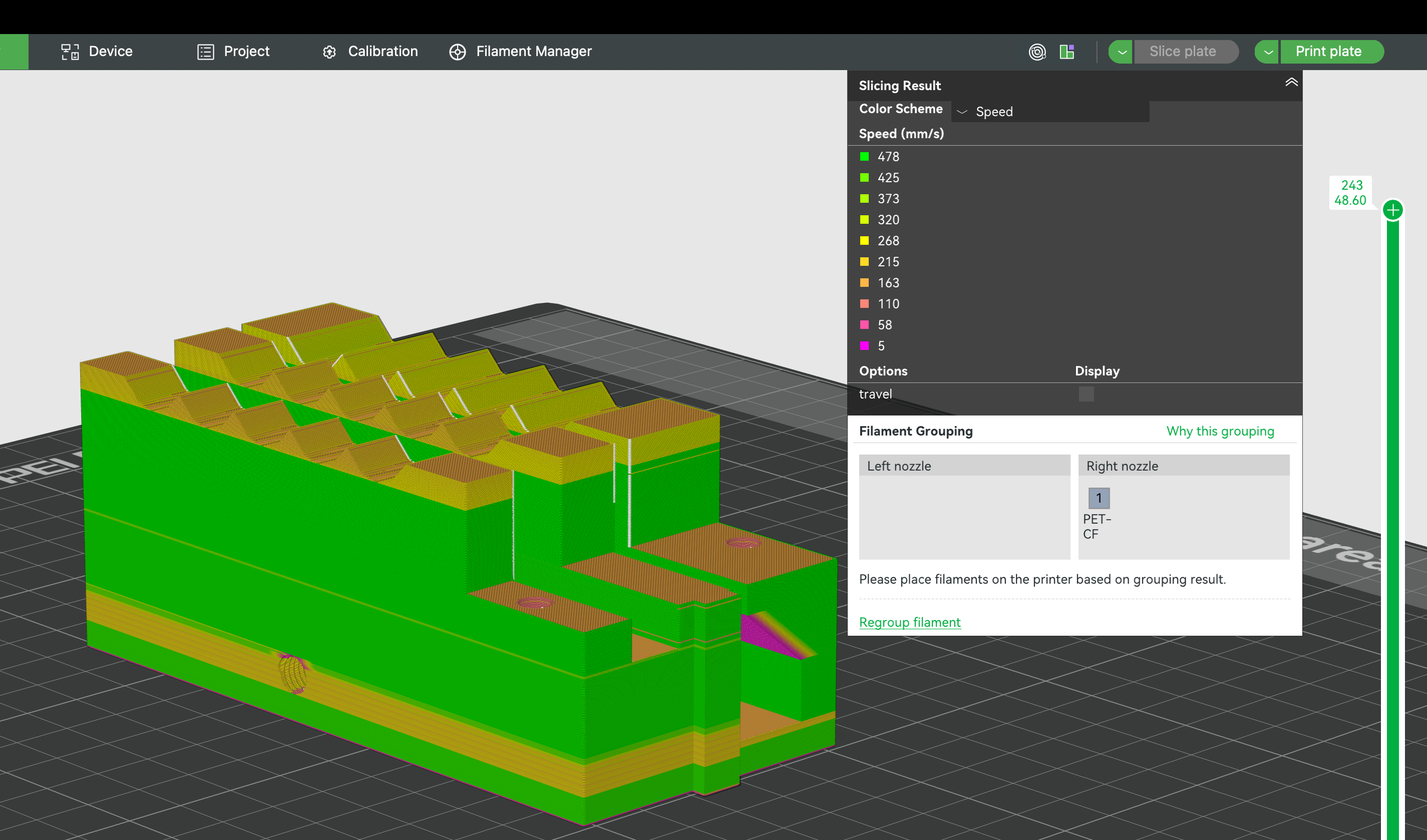Click the Display column header
Image resolution: width=1427 pixels, height=840 pixels.
(x=1098, y=371)
